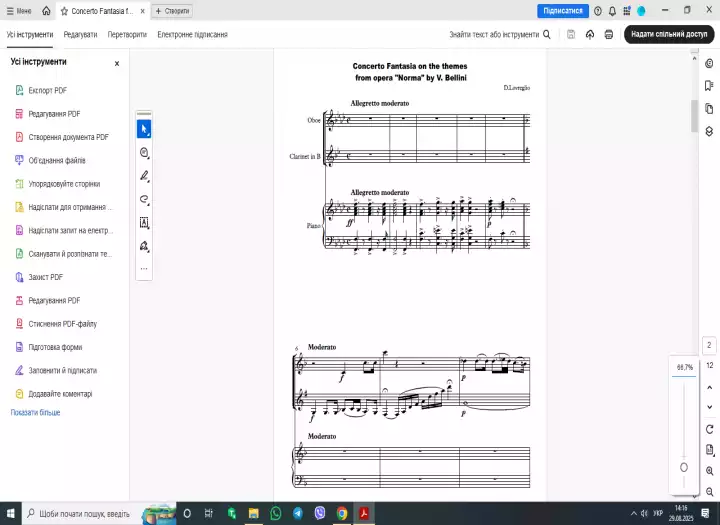Viewport: 720px width, 525px height.
Task: Open the apps grid icon
Action: point(627,11)
